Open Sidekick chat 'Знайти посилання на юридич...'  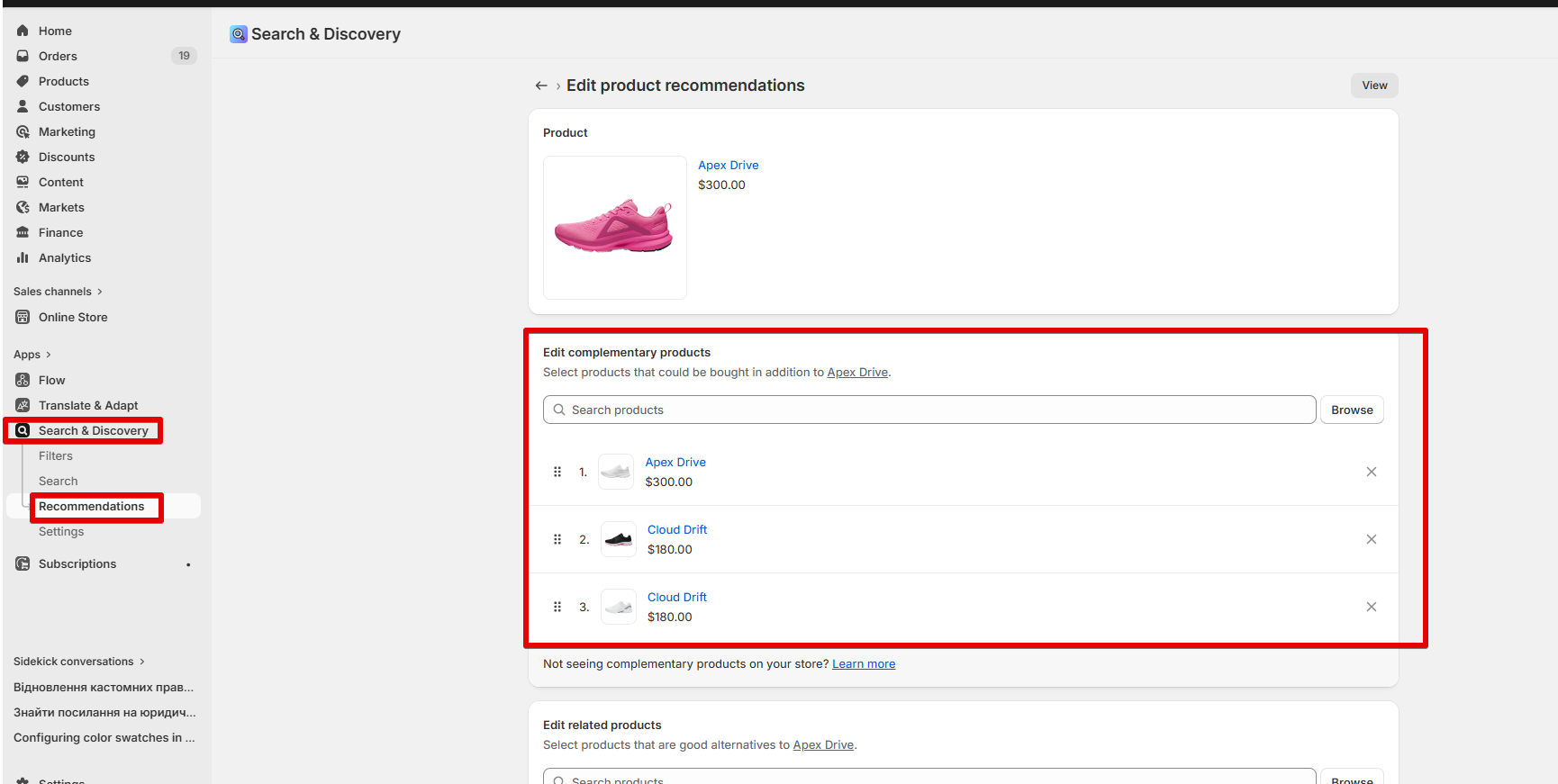(104, 712)
